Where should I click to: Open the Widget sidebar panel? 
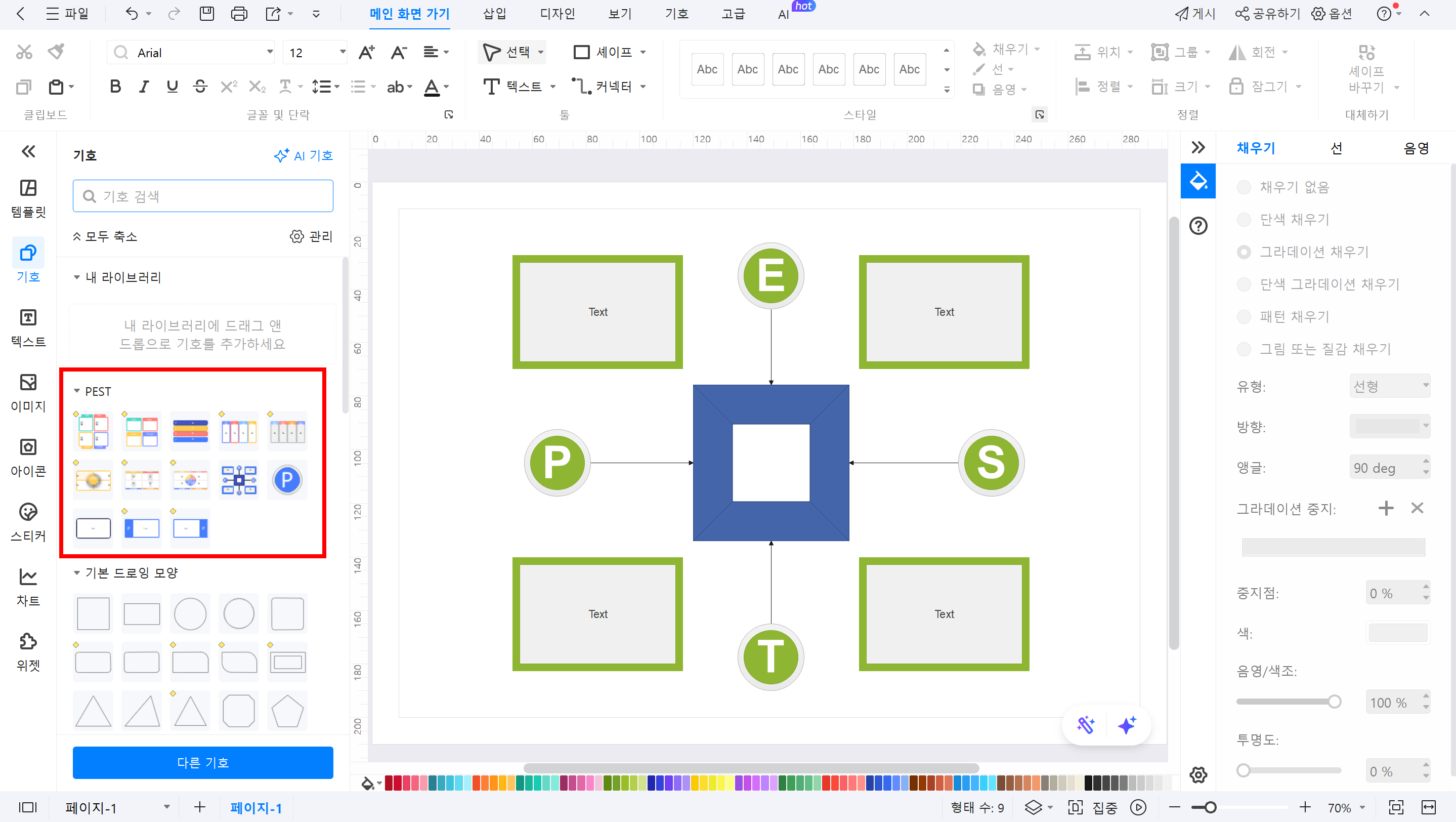(28, 652)
